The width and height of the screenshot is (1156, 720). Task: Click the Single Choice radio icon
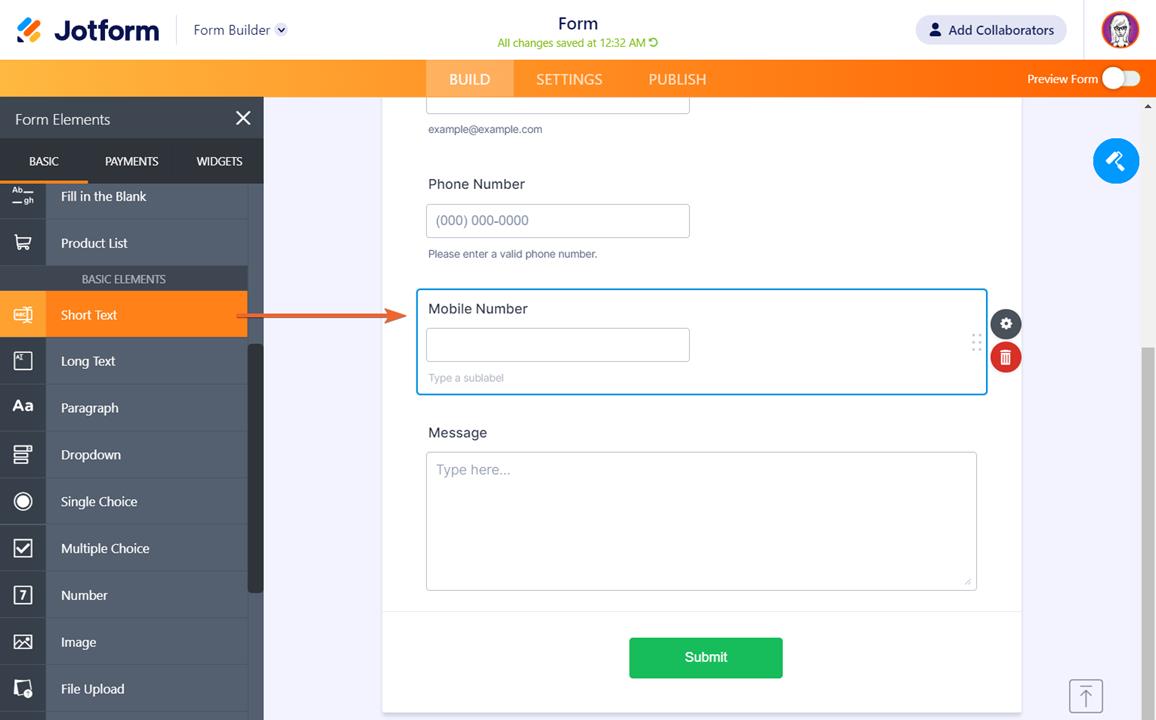pos(23,501)
